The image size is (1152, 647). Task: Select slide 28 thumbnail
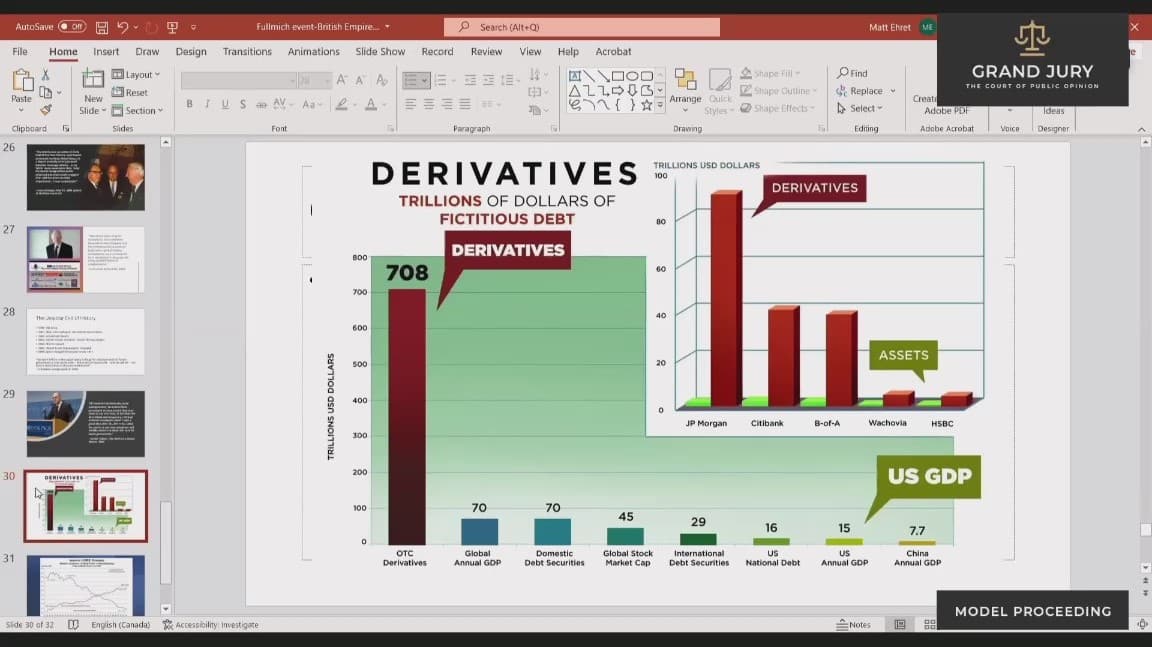[85, 341]
